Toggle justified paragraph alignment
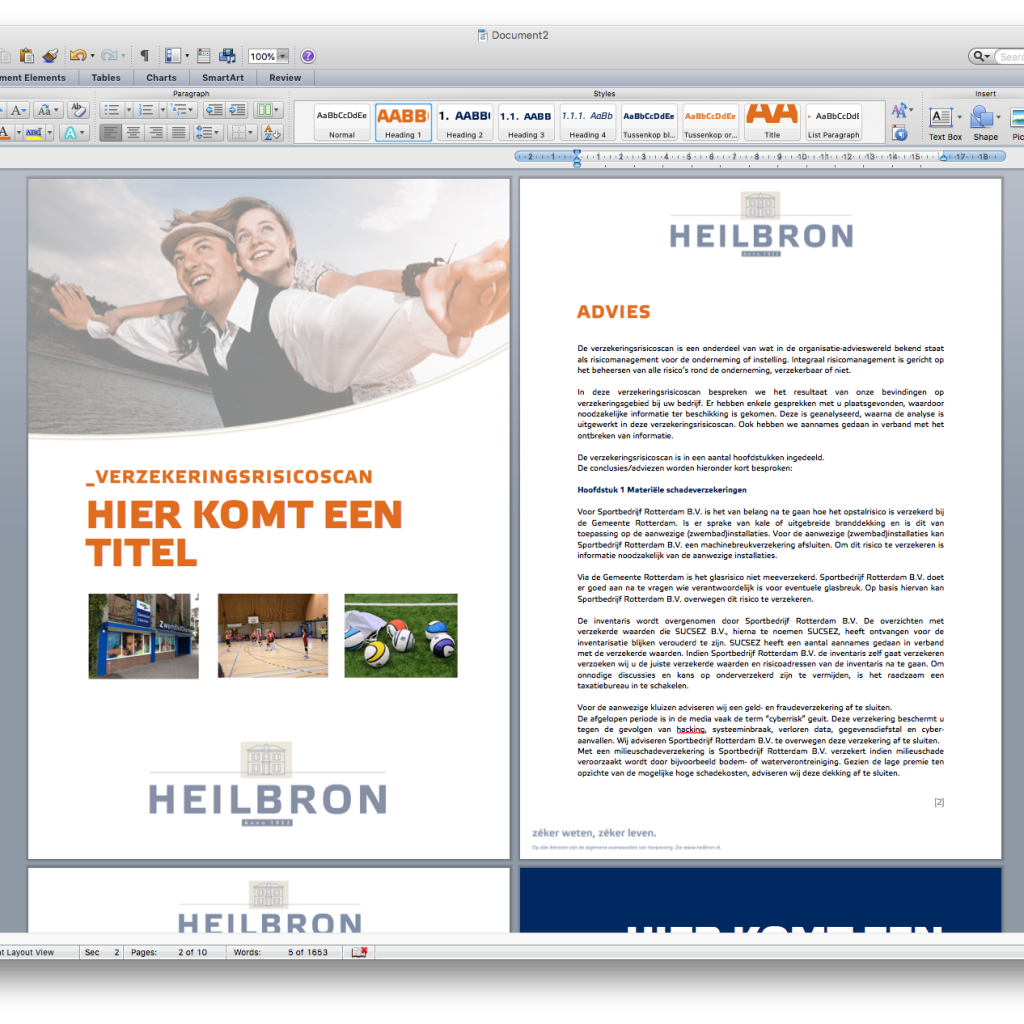This screenshot has width=1024, height=1024. click(x=179, y=132)
